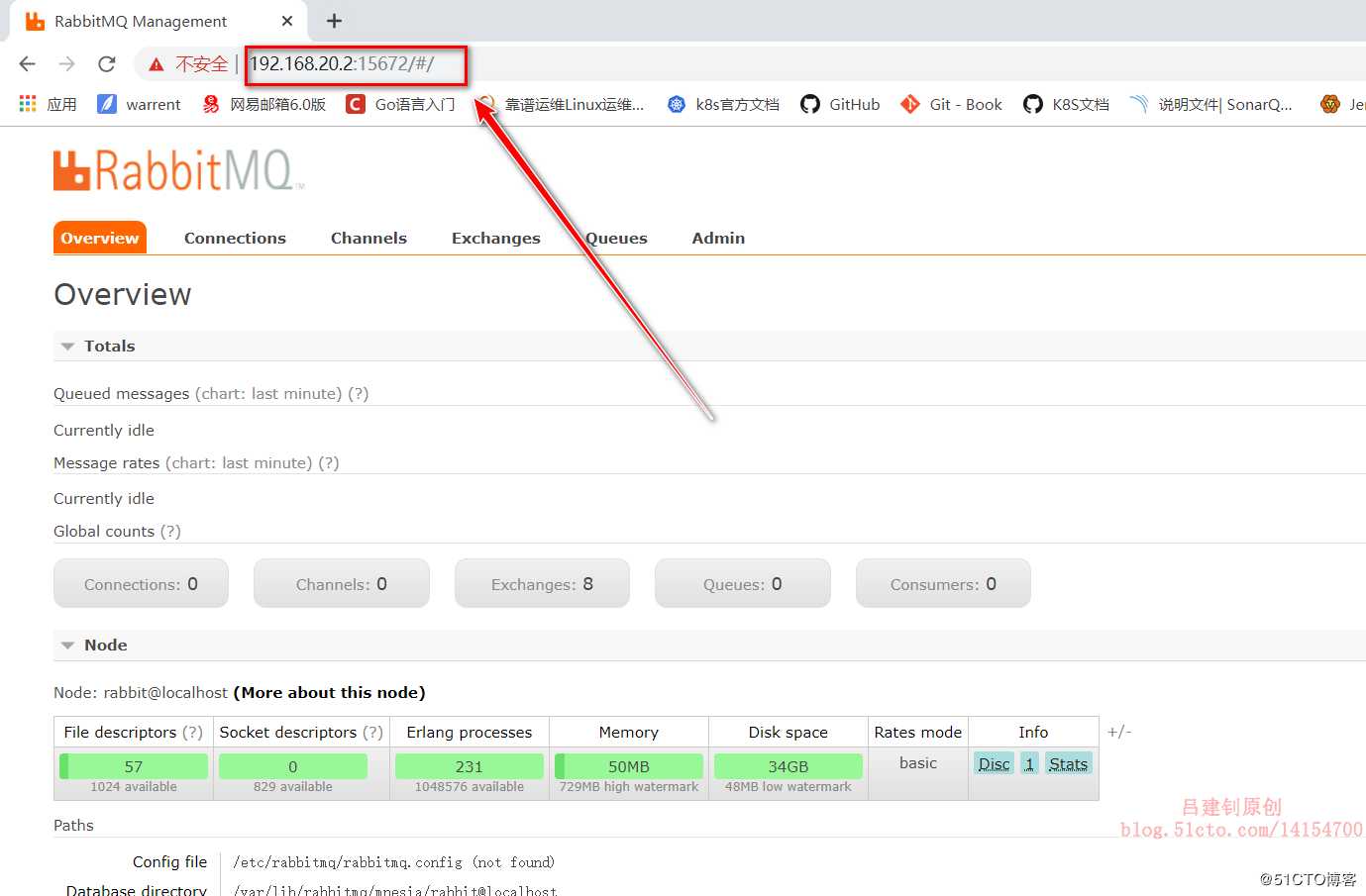Close the RabbitMQ Management tab
Image resolution: width=1366 pixels, height=896 pixels.
(287, 21)
